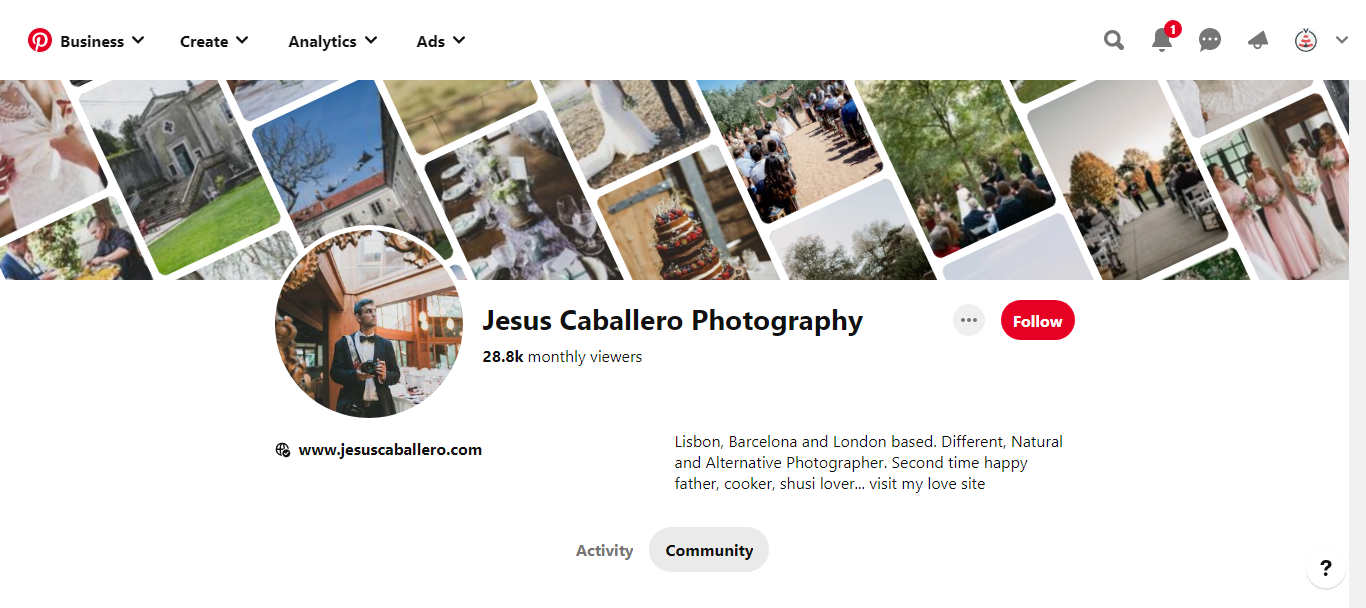This screenshot has width=1366, height=608.
Task: Open the messages speech bubble icon
Action: [1210, 40]
